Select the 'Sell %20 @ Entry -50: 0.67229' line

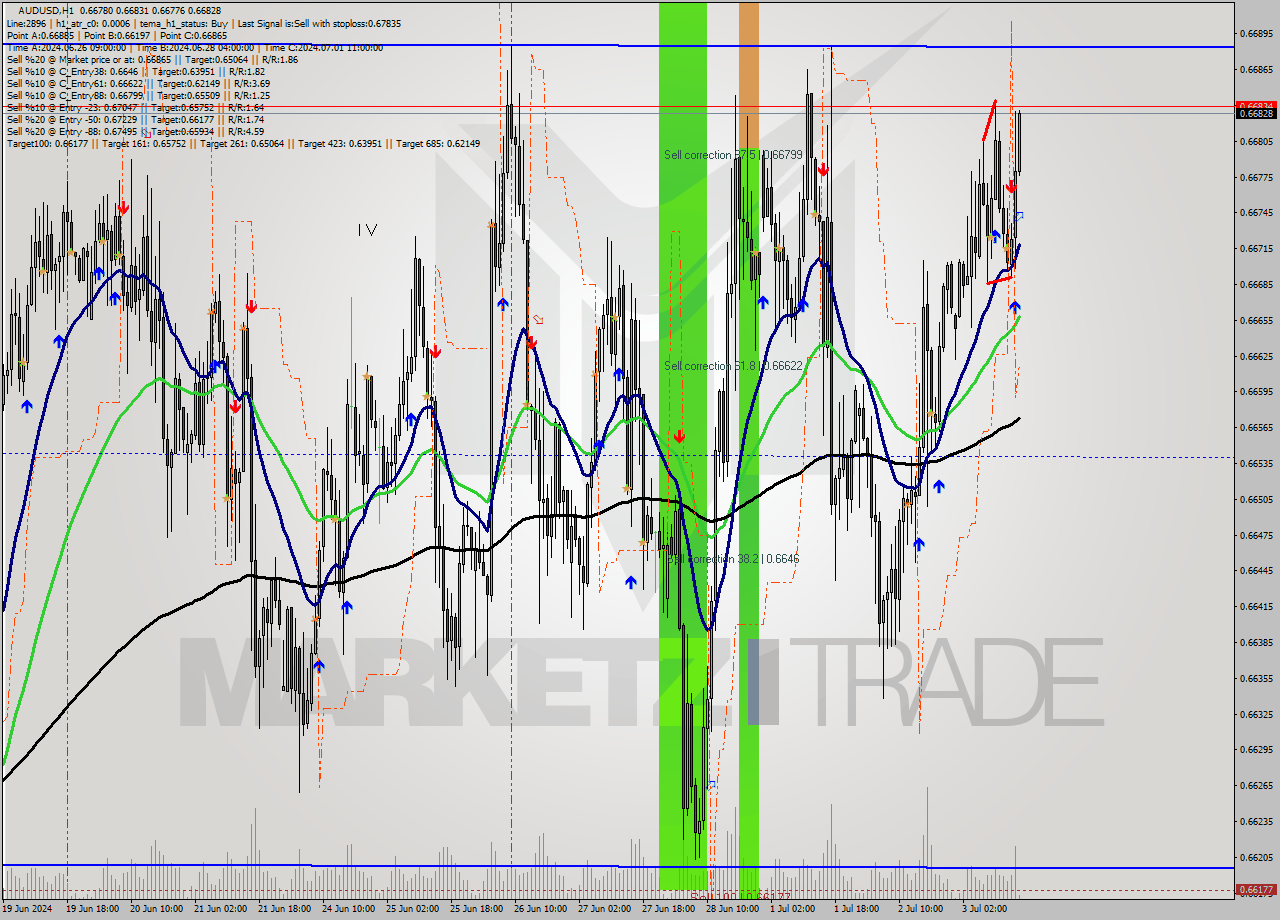[x=135, y=119]
